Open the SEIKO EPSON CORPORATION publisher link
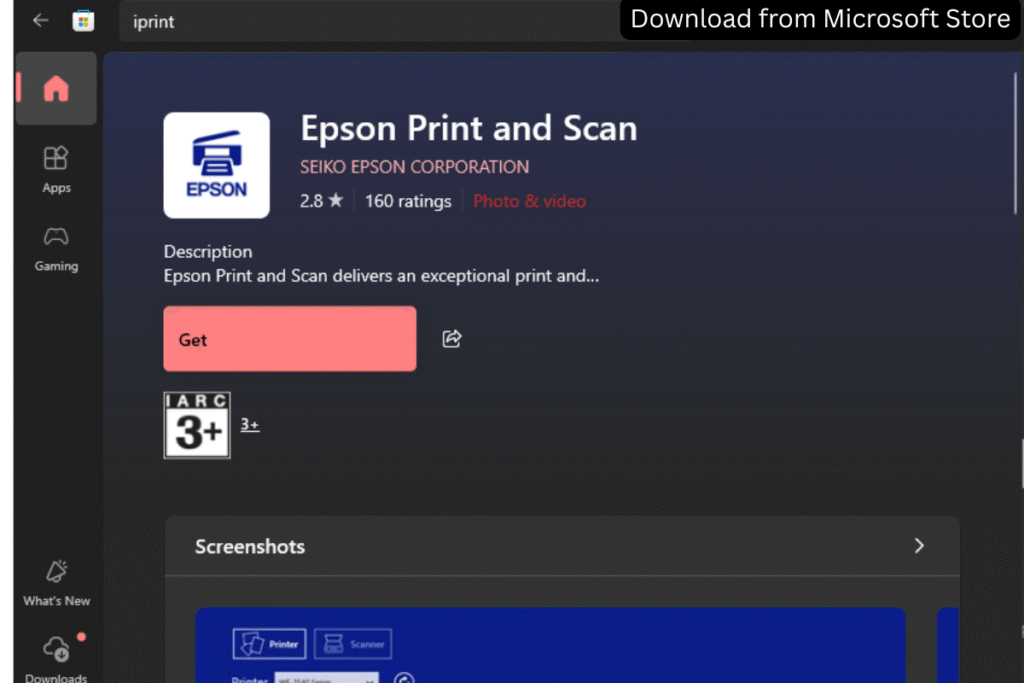This screenshot has width=1024, height=683. click(414, 167)
